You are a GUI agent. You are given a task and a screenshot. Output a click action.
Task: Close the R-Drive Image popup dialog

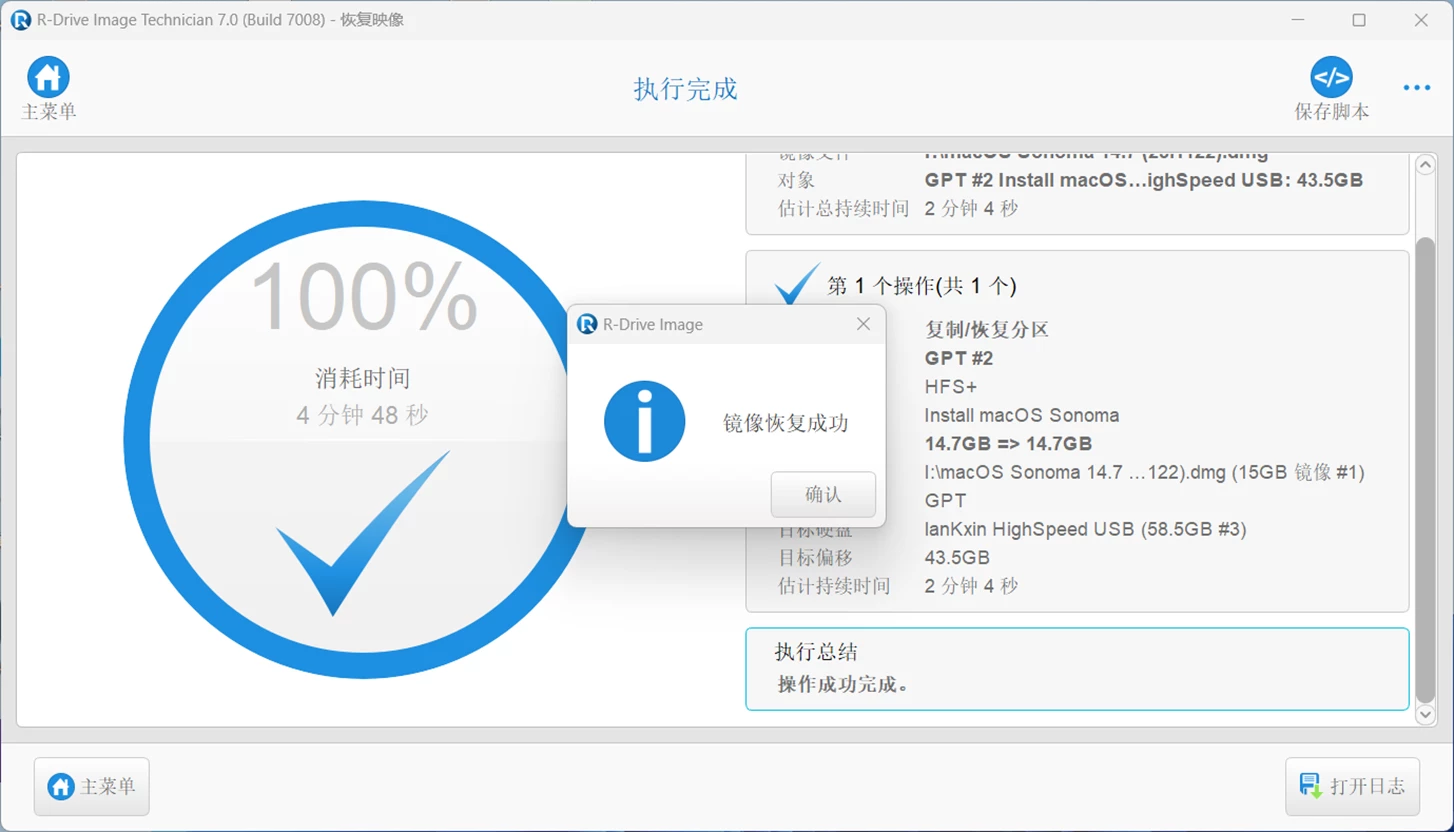click(x=863, y=324)
